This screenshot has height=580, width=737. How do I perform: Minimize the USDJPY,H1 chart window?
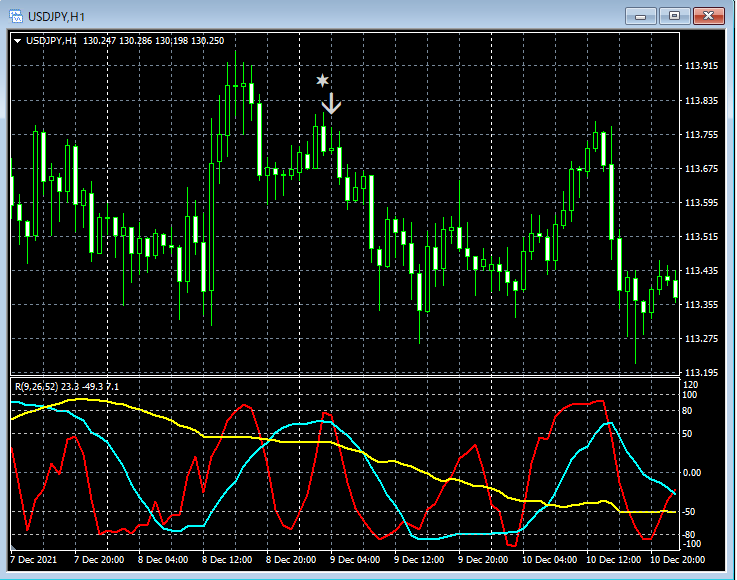[x=640, y=16]
